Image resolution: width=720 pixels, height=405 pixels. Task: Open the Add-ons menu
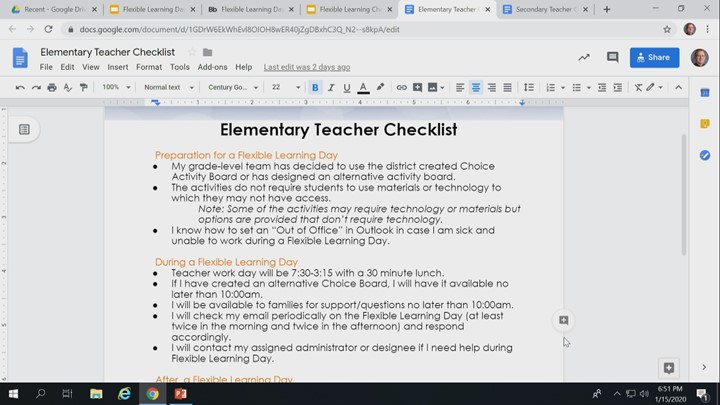pyautogui.click(x=212, y=67)
